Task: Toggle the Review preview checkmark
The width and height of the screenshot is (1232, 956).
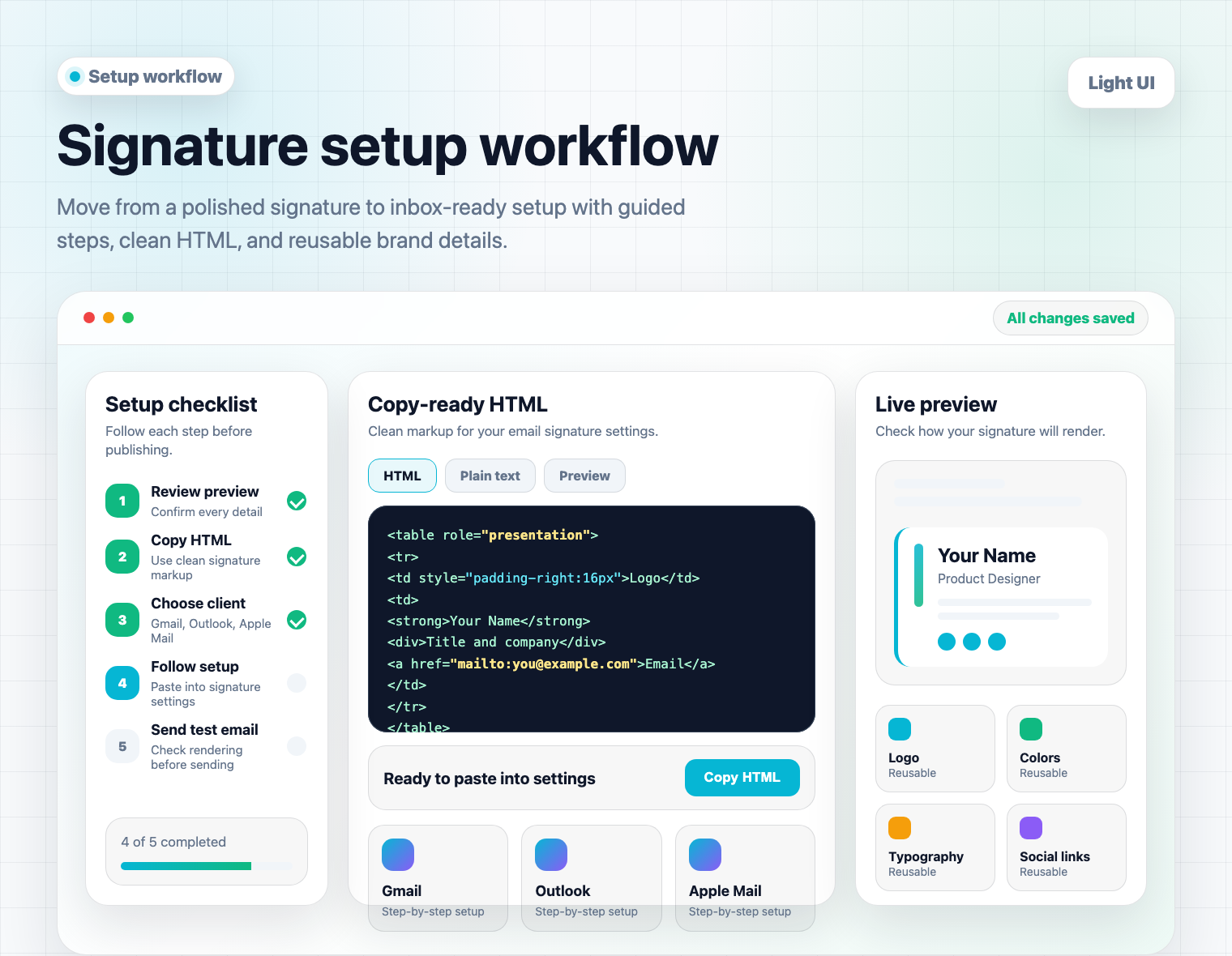Action: click(297, 501)
